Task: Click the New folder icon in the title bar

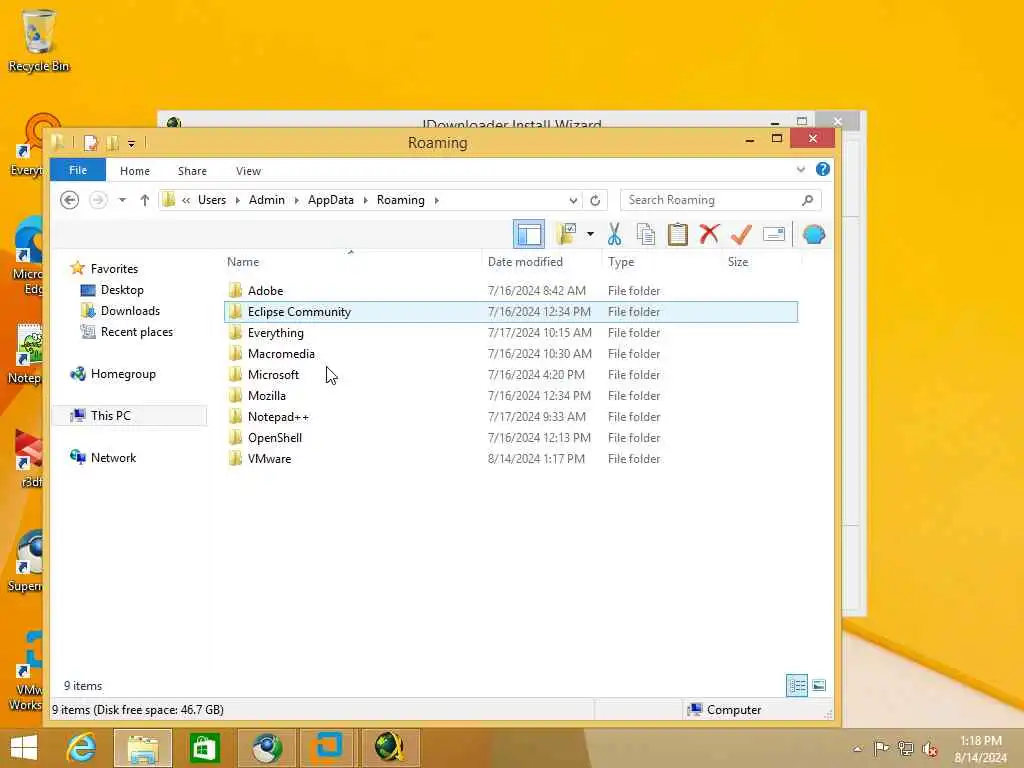Action: [x=112, y=142]
